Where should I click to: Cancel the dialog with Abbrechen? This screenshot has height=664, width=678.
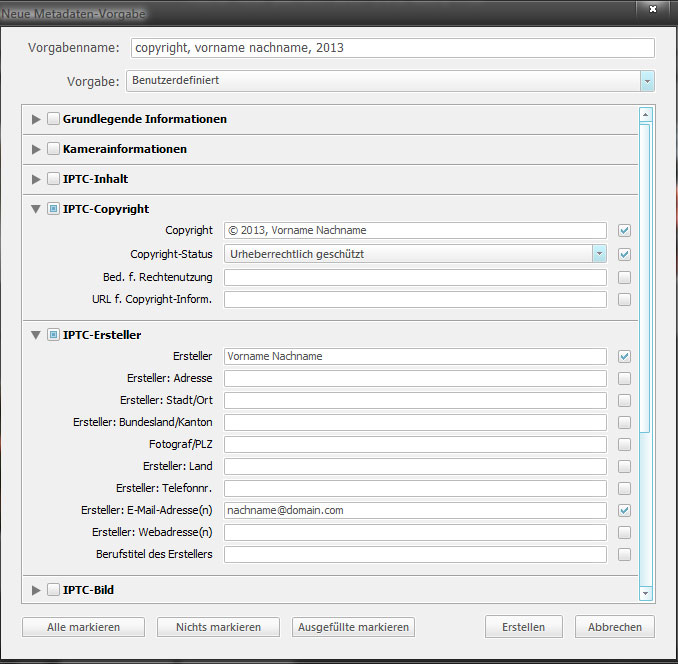coord(615,627)
